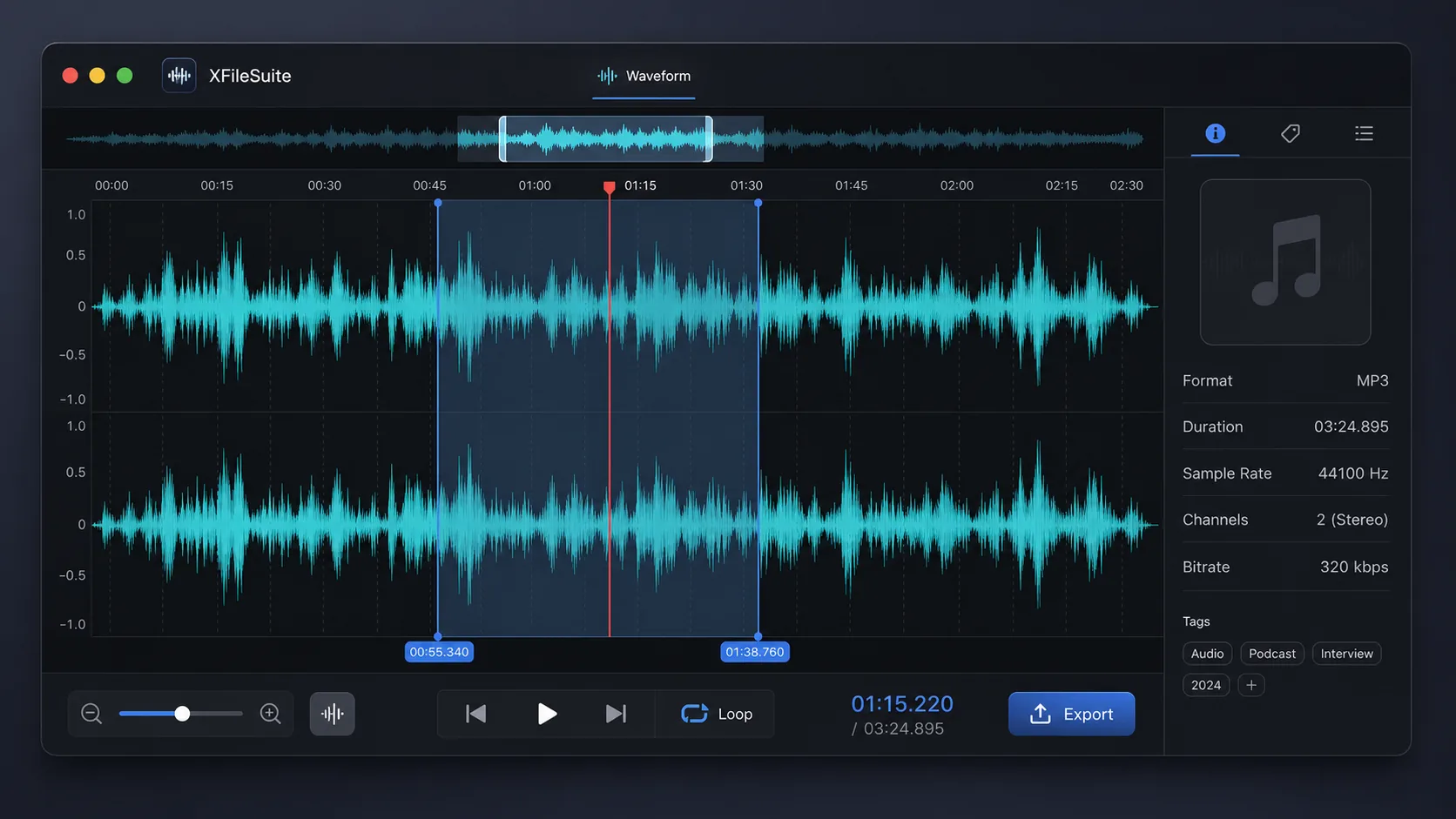Click the overview left handle of the viewport
The width and height of the screenshot is (1456, 819).
[x=502, y=138]
